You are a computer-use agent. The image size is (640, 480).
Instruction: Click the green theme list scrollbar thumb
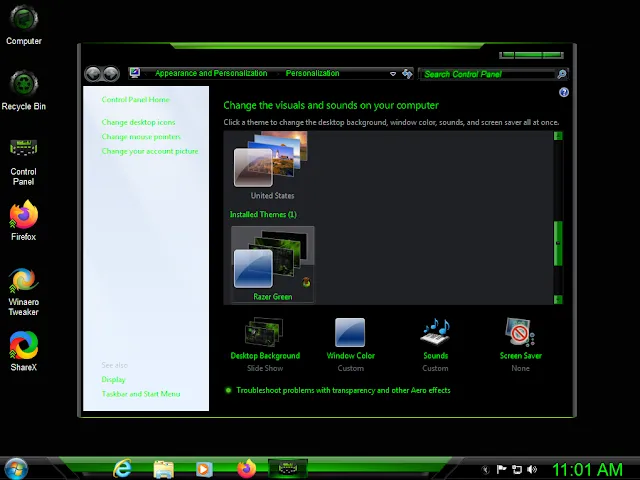pos(558,243)
